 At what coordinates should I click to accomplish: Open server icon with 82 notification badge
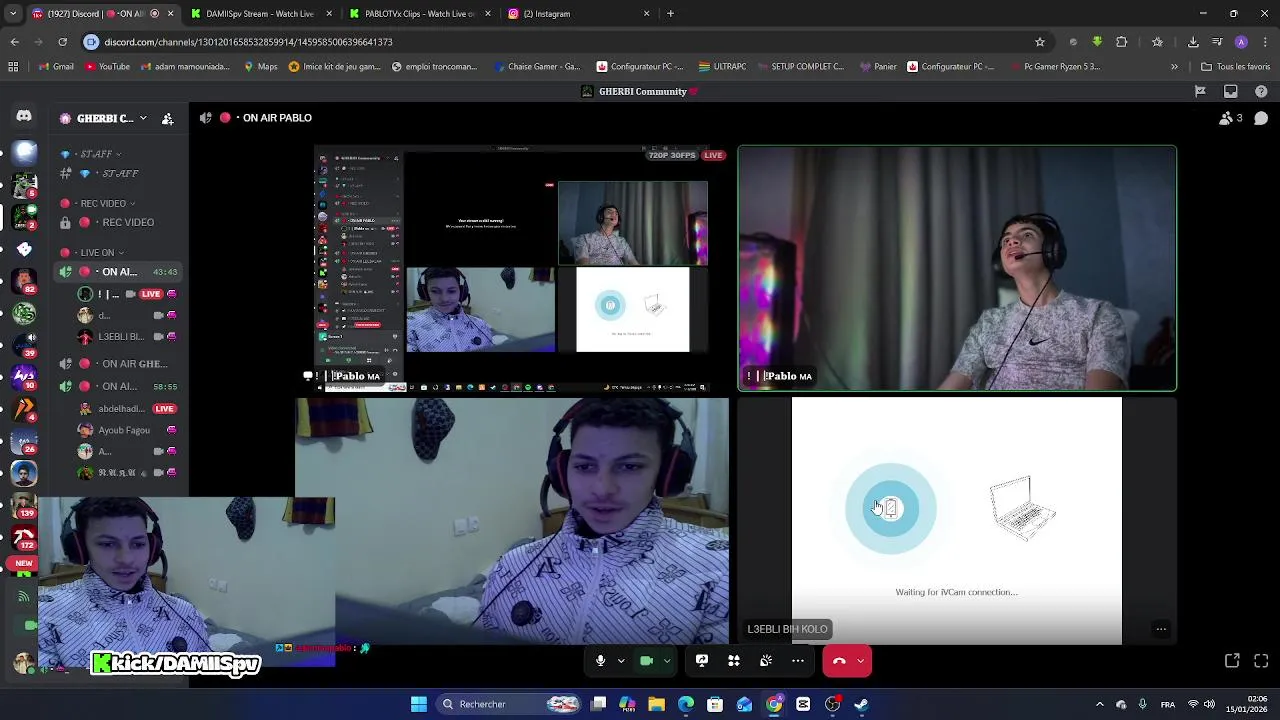(x=24, y=282)
